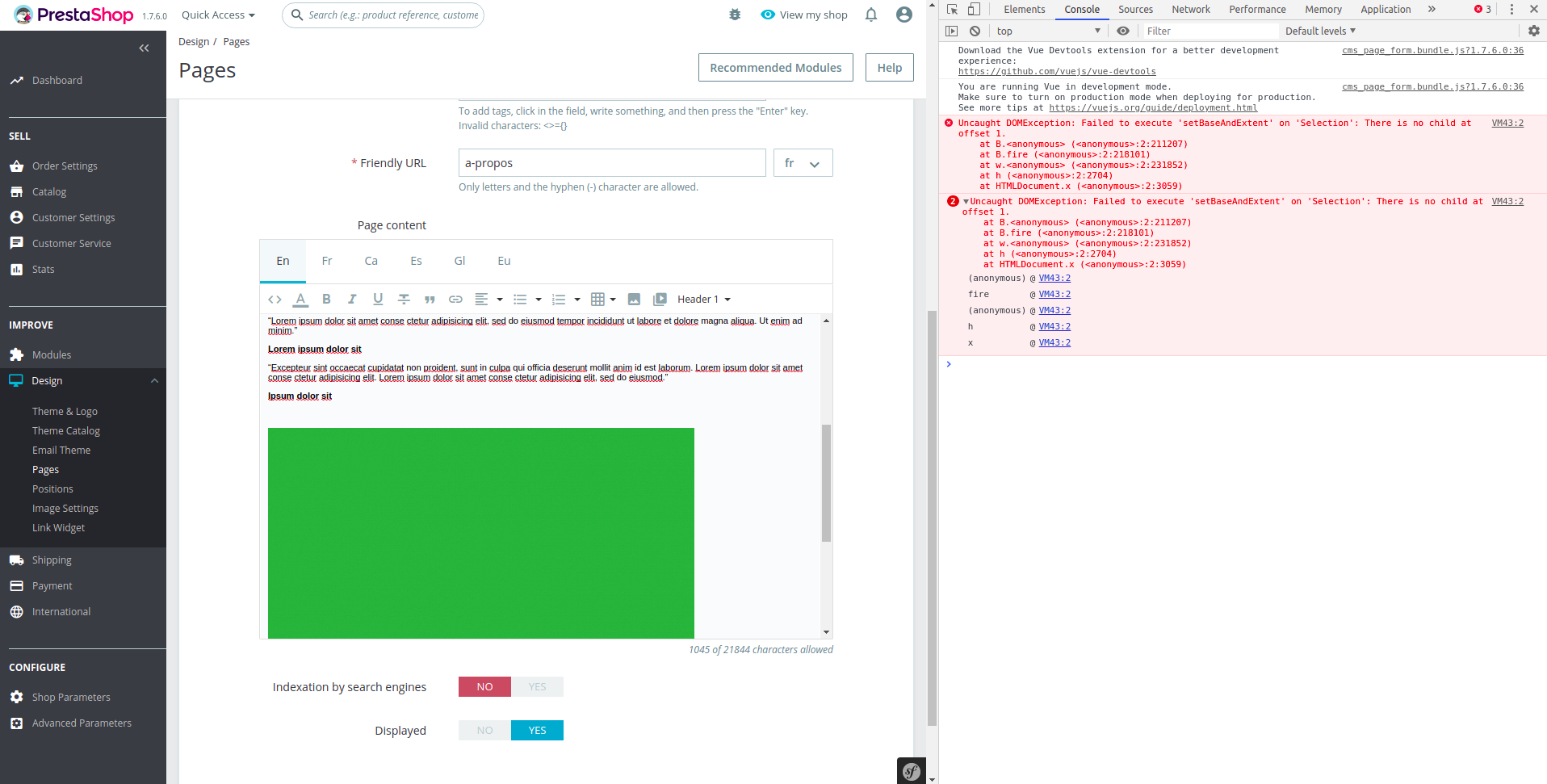Insert image in editor
1547x784 pixels.
pos(634,300)
